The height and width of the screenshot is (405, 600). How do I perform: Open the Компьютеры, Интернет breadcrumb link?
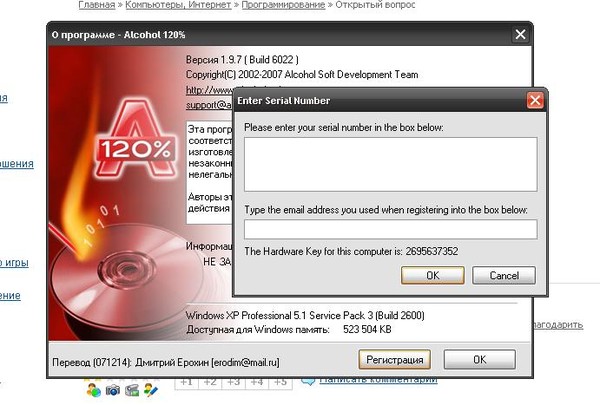pyautogui.click(x=178, y=5)
